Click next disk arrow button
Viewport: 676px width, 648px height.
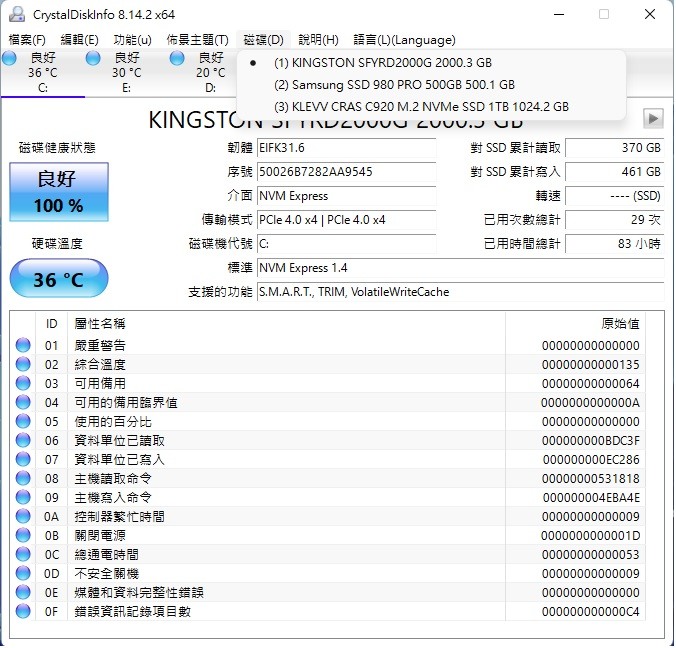click(x=653, y=118)
